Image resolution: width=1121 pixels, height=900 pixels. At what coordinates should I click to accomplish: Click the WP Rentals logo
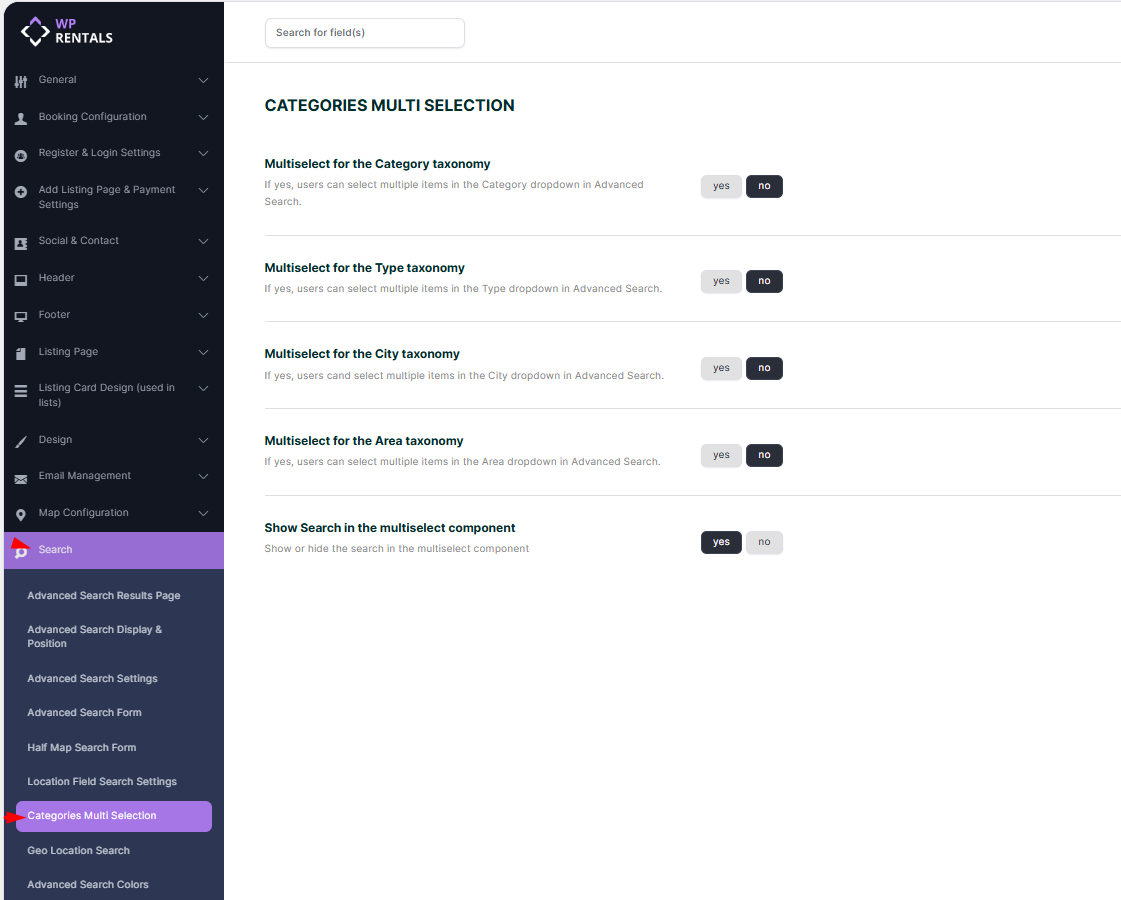(67, 31)
